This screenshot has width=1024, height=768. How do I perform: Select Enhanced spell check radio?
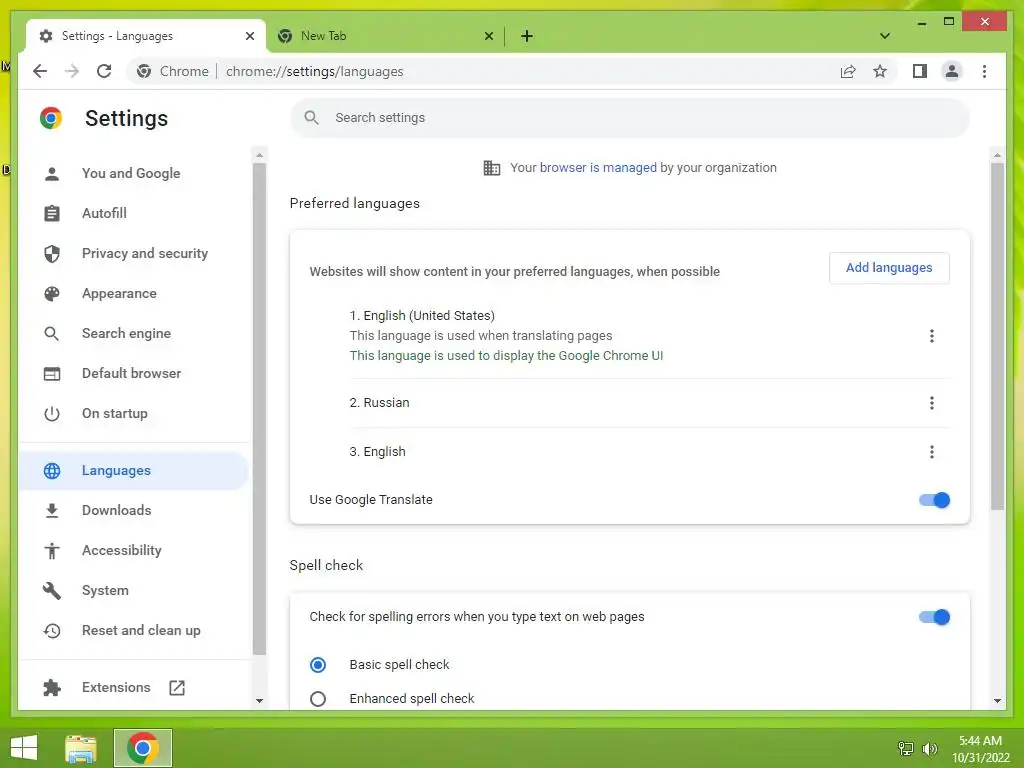pyautogui.click(x=318, y=699)
